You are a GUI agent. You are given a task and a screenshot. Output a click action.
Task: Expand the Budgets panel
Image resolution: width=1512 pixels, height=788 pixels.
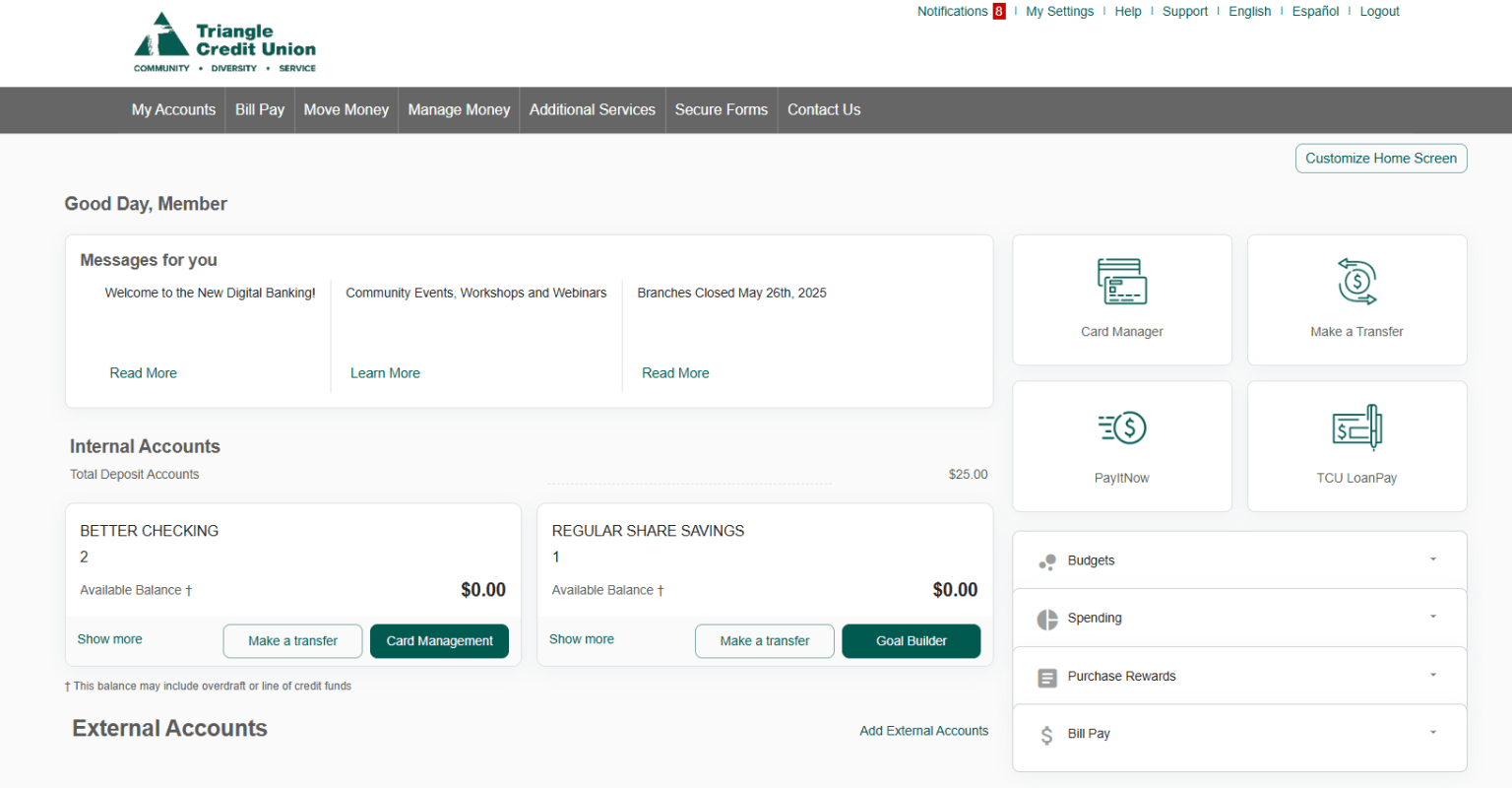point(1433,558)
